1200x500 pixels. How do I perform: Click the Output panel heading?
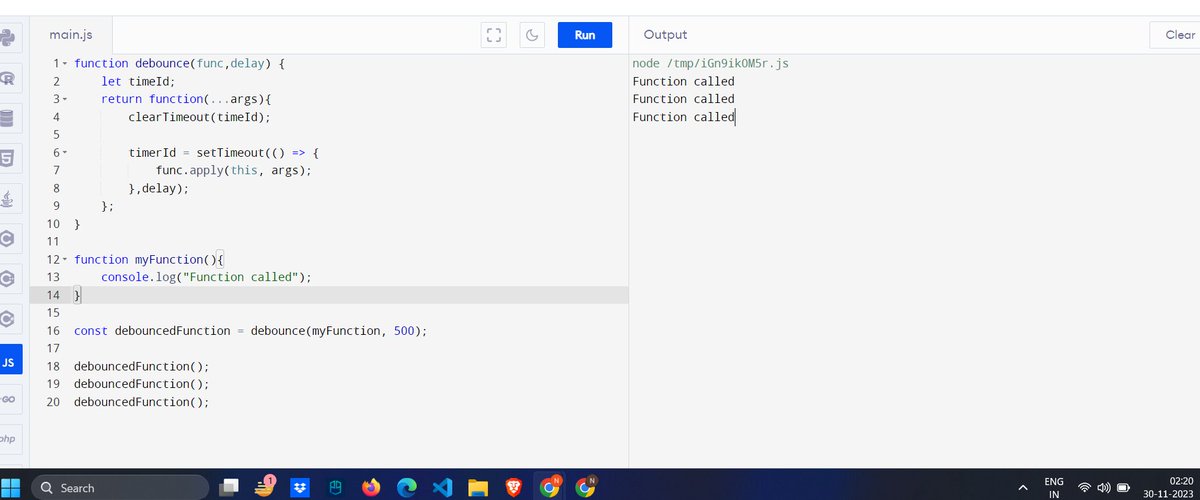[x=665, y=35]
